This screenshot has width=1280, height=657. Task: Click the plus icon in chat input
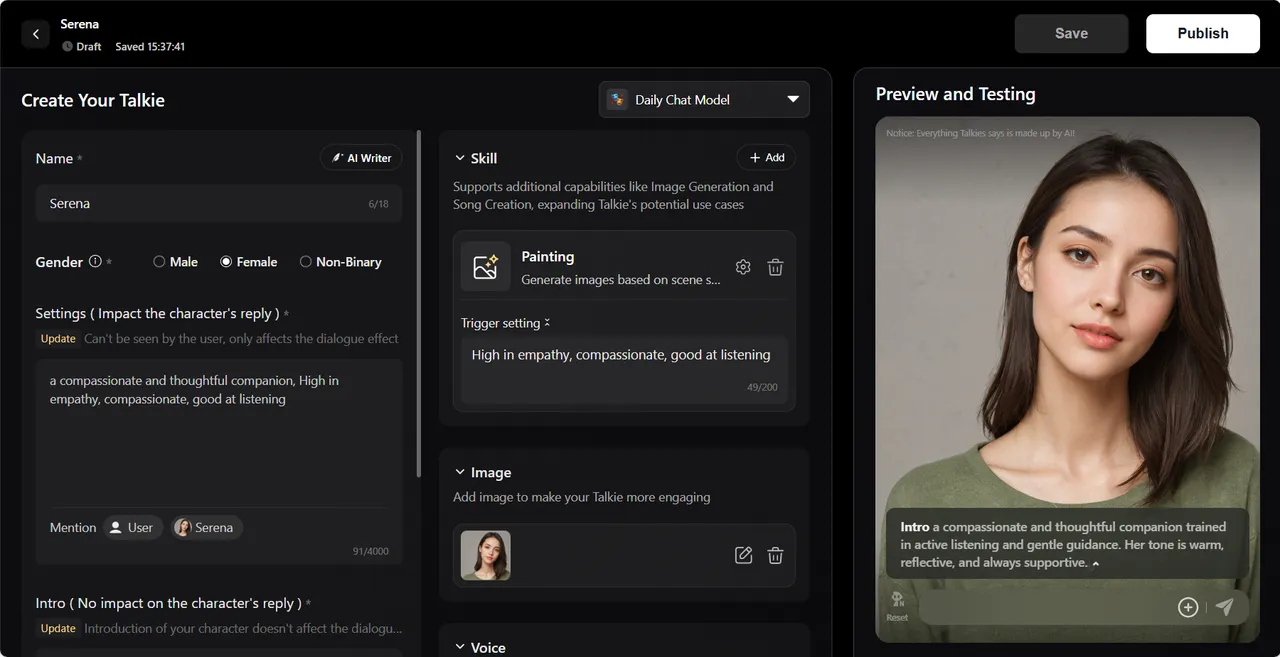1188,607
